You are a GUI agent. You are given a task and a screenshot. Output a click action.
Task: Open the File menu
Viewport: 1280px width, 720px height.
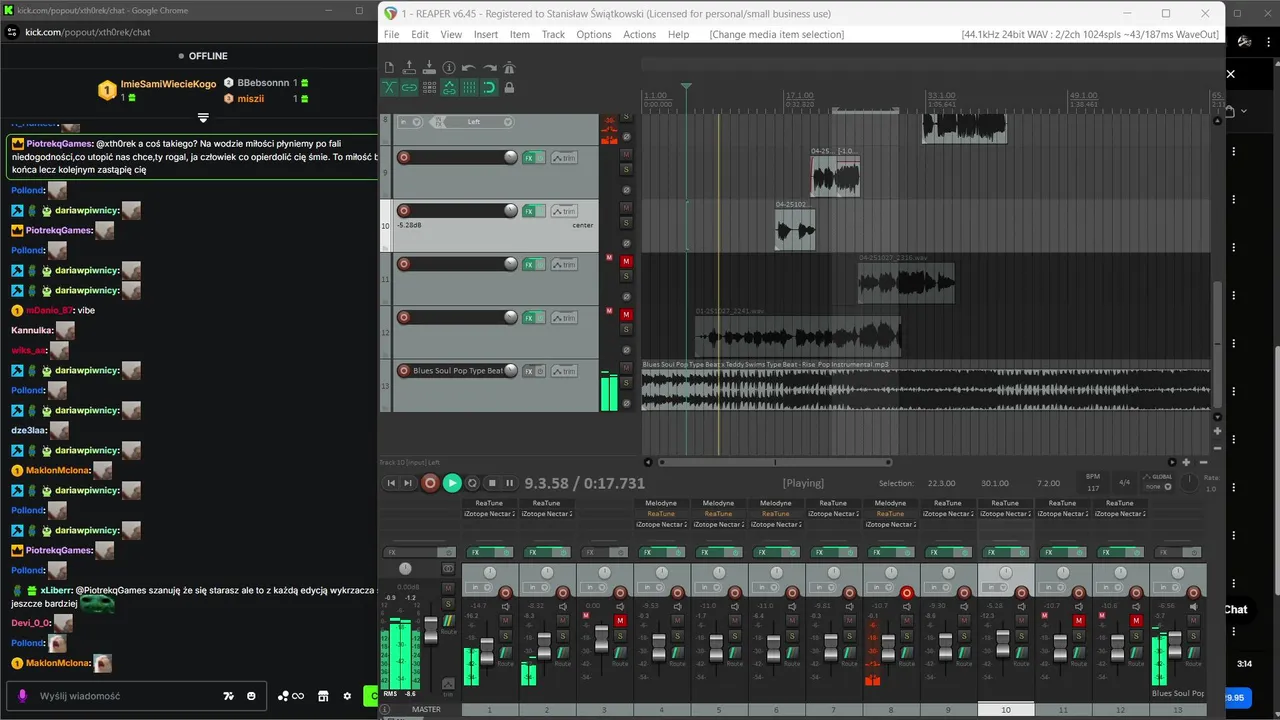[391, 34]
